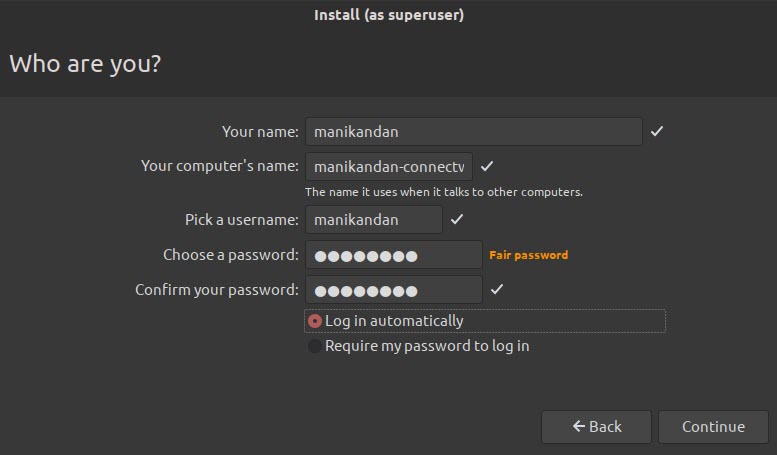Click the Confirm your password label
Screen dimensions: 777x455
pyautogui.click(x=217, y=290)
